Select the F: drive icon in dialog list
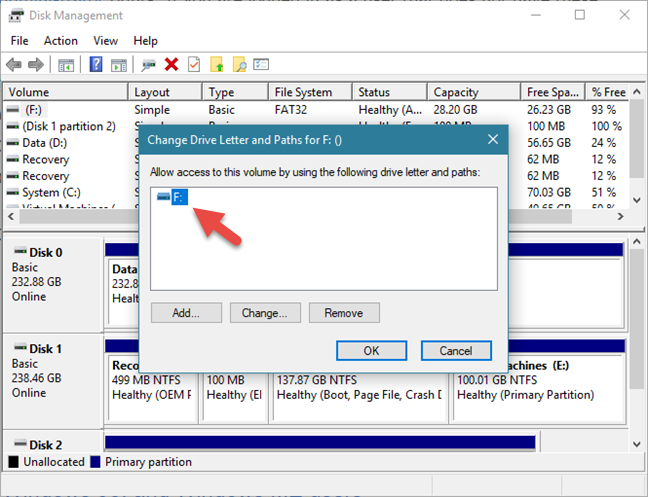Image resolution: width=648 pixels, height=497 pixels. tap(164, 197)
